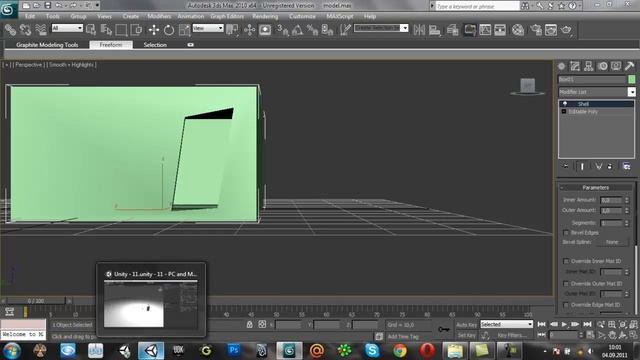Click the object color swatch beside name
This screenshot has width=640, height=360.
(632, 79)
